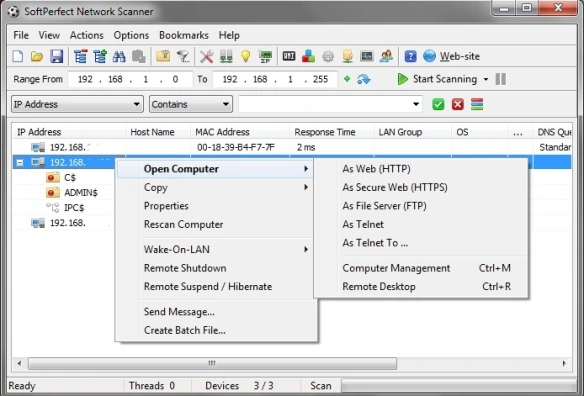This screenshot has height=396, width=584.
Task: Click Start Scanning button
Action: [x=437, y=79]
